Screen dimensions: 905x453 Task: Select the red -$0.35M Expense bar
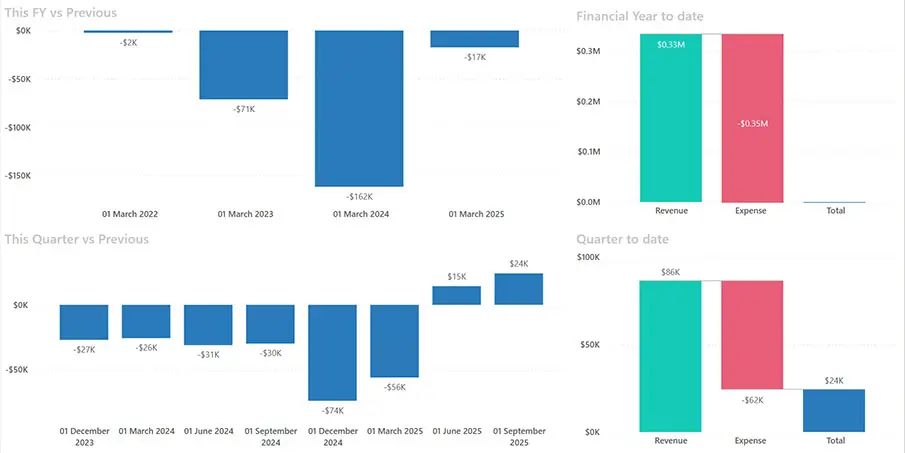(752, 118)
